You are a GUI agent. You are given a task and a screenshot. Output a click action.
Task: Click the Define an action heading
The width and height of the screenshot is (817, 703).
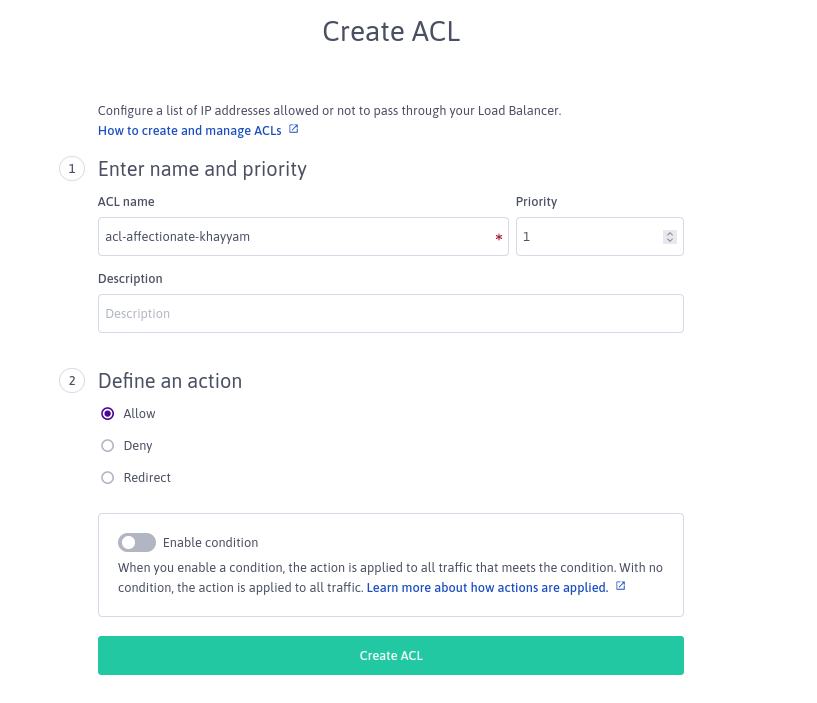(170, 381)
